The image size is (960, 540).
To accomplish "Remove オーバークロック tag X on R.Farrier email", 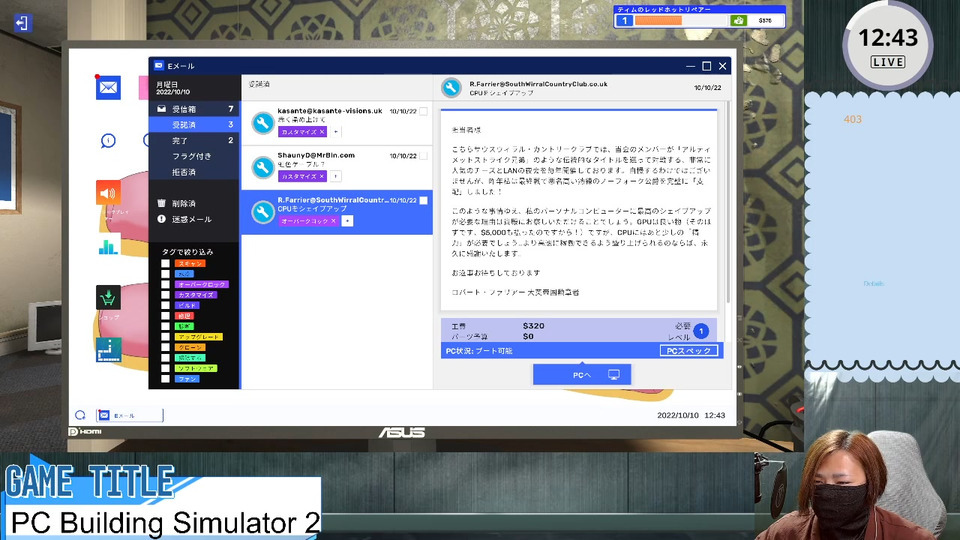I will click(x=334, y=221).
